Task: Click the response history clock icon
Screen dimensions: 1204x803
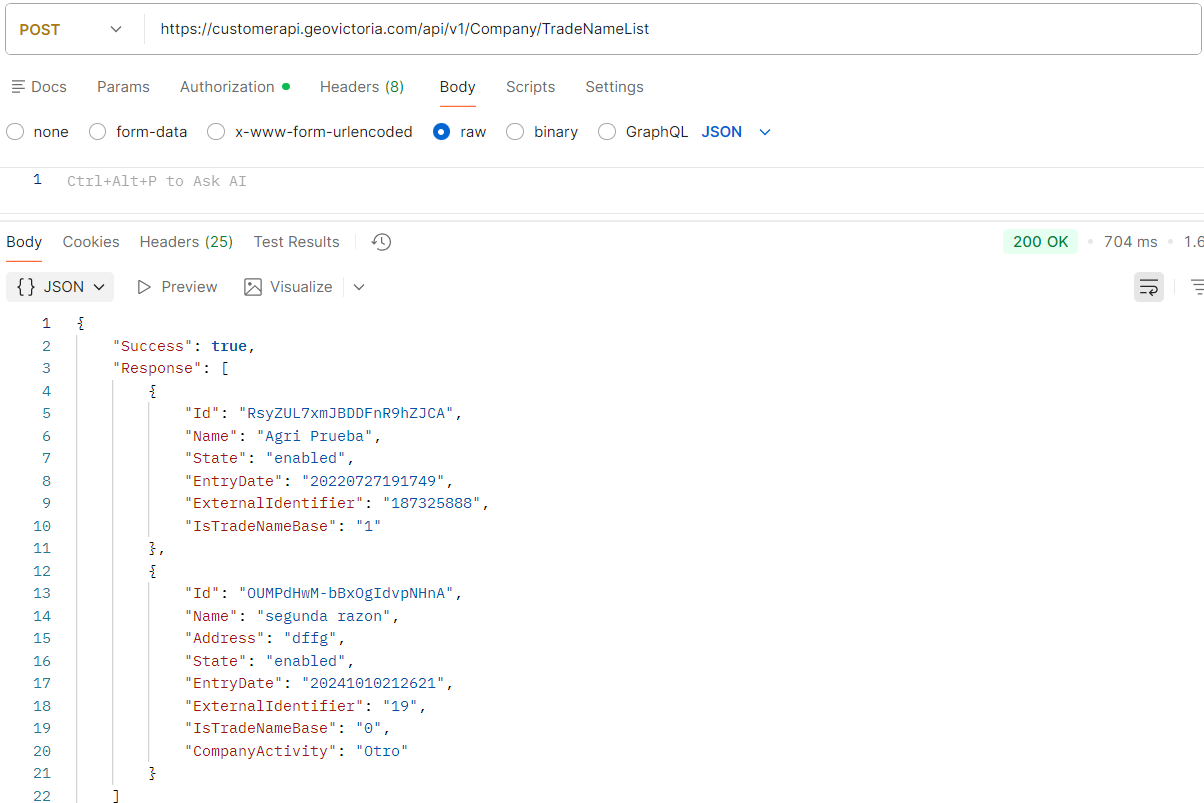Action: 380,242
